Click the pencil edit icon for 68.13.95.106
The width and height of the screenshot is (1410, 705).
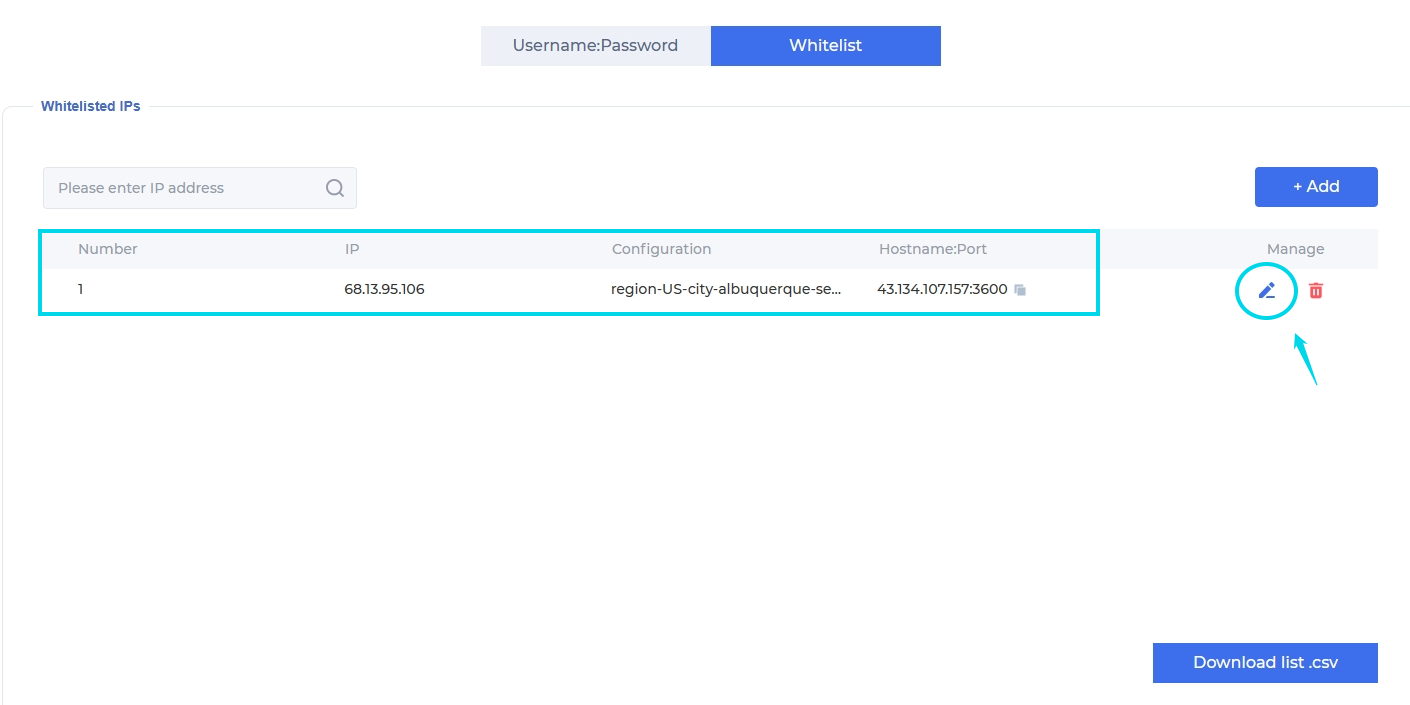pos(1267,291)
